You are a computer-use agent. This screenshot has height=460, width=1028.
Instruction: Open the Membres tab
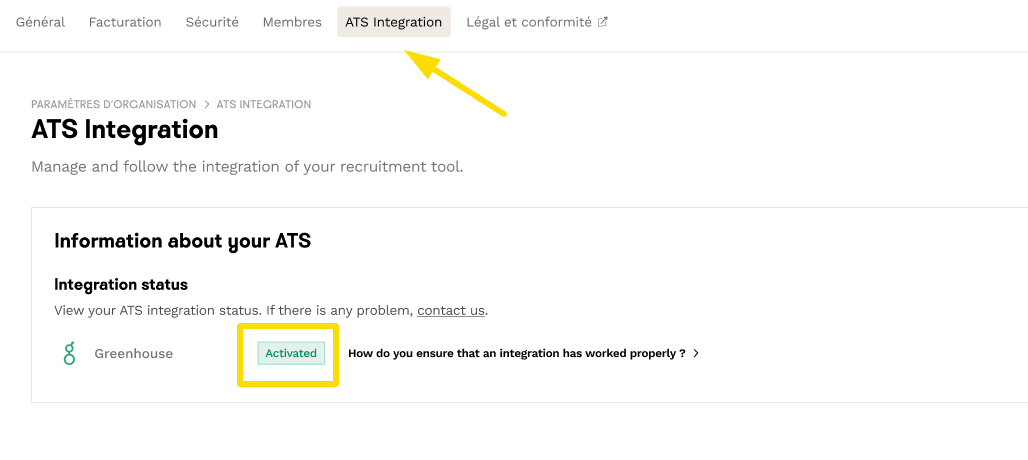point(292,22)
